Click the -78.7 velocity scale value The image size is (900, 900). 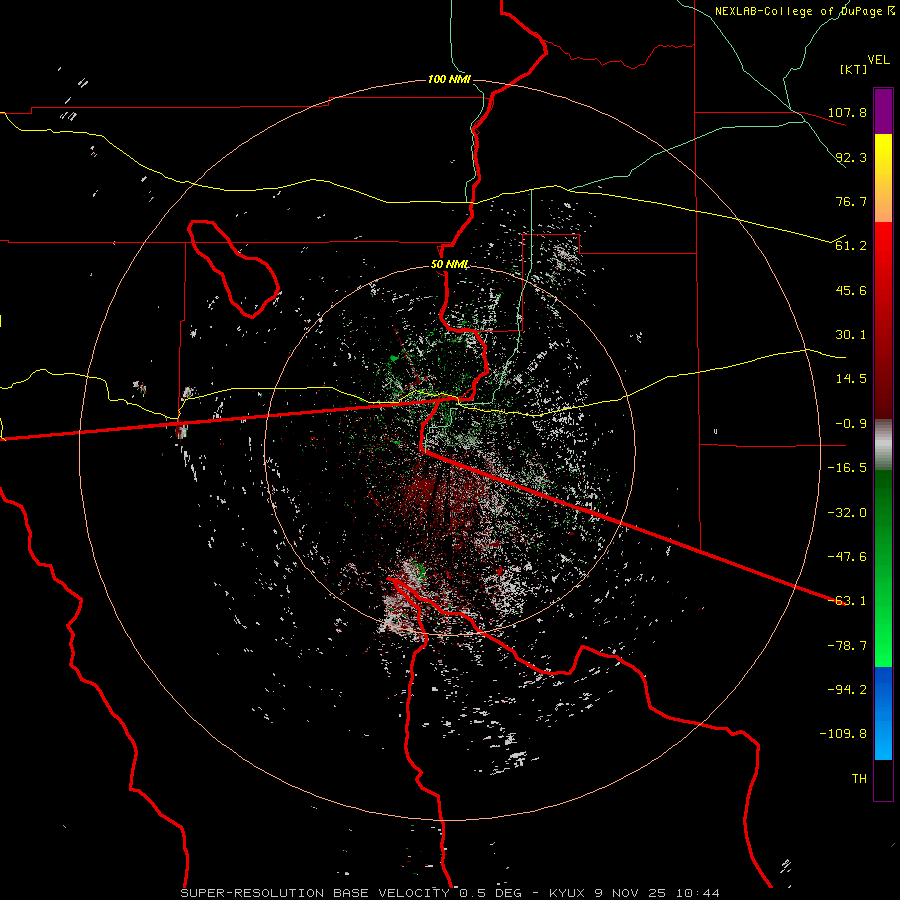[847, 646]
